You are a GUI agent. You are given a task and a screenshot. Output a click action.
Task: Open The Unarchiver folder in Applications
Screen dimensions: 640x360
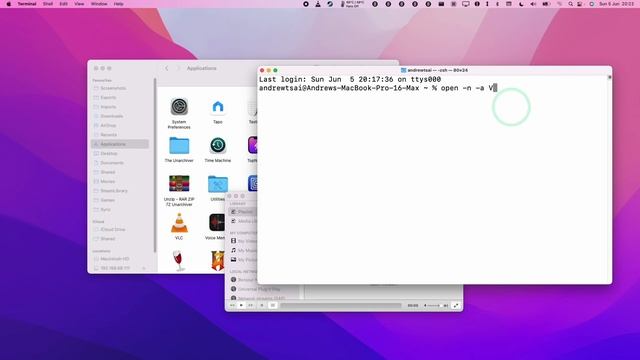coord(179,146)
